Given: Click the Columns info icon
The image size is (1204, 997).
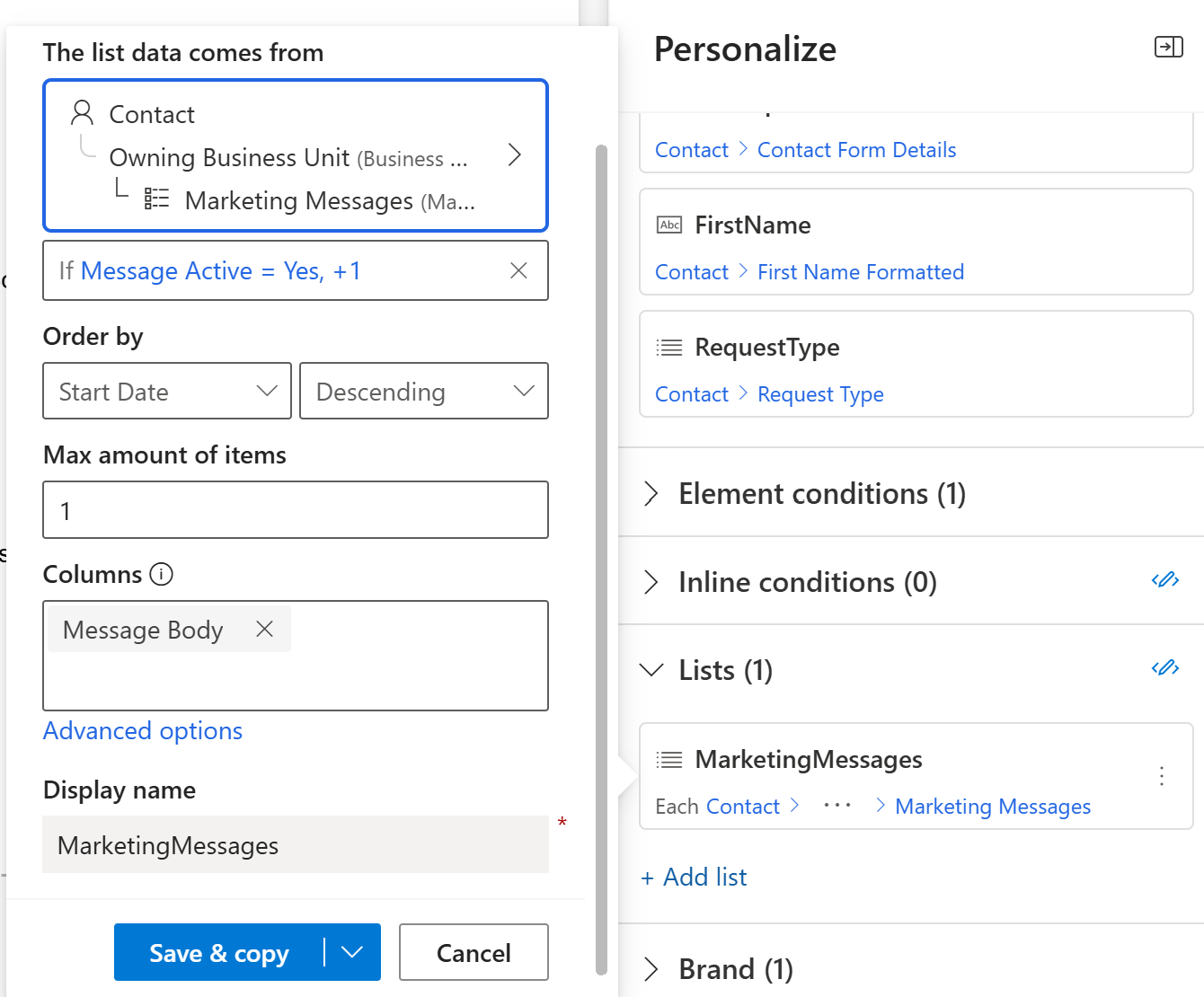Looking at the screenshot, I should [162, 574].
